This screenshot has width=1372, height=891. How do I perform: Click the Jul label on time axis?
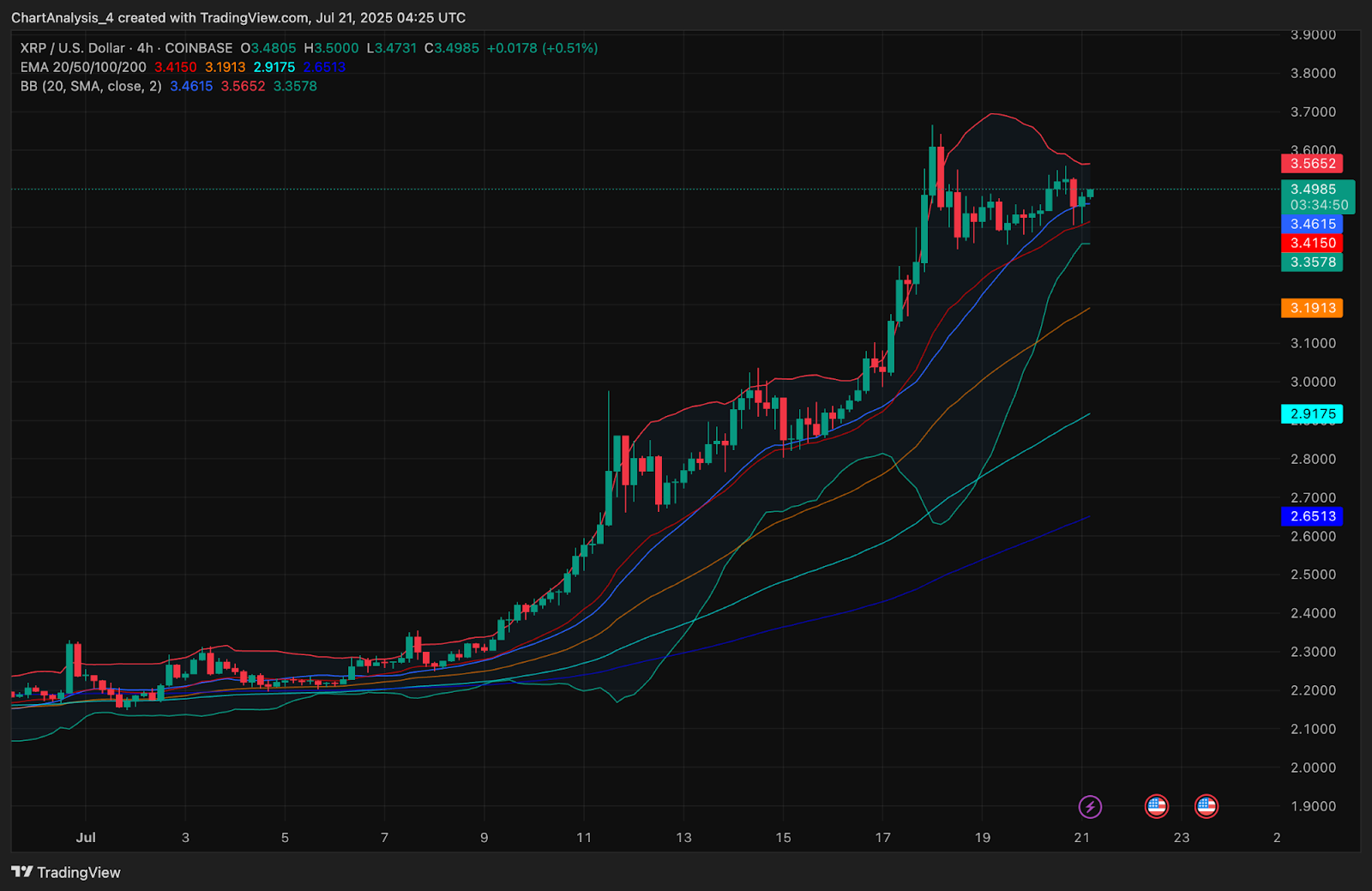click(x=86, y=837)
